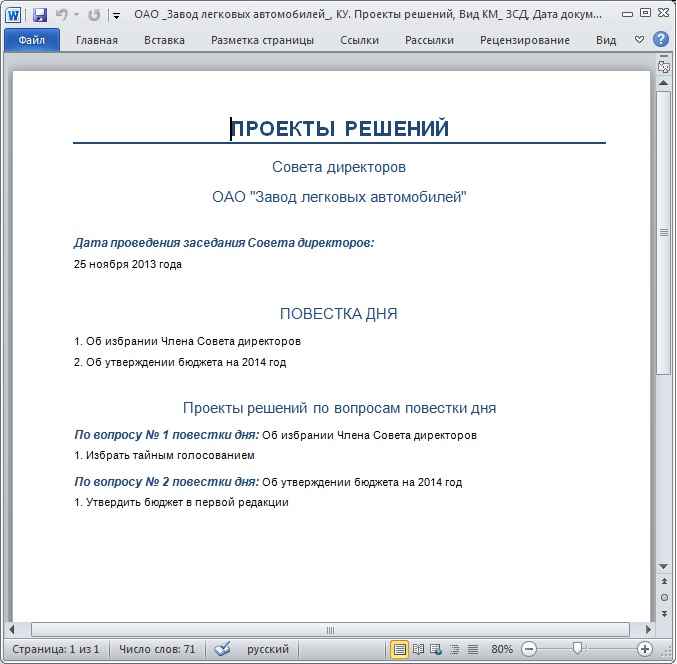Viewport: 677px width, 664px height.
Task: Click the ПОВЕСТКА ДНЯ heading
Action: tap(338, 314)
